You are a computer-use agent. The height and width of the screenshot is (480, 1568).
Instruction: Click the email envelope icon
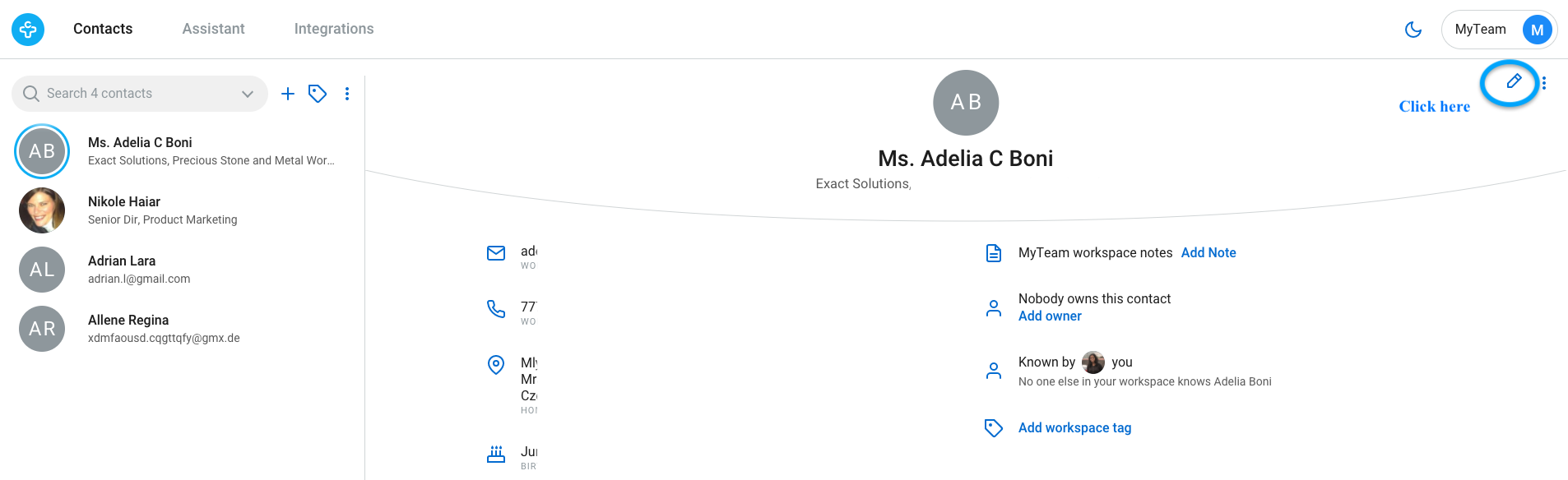[496, 253]
